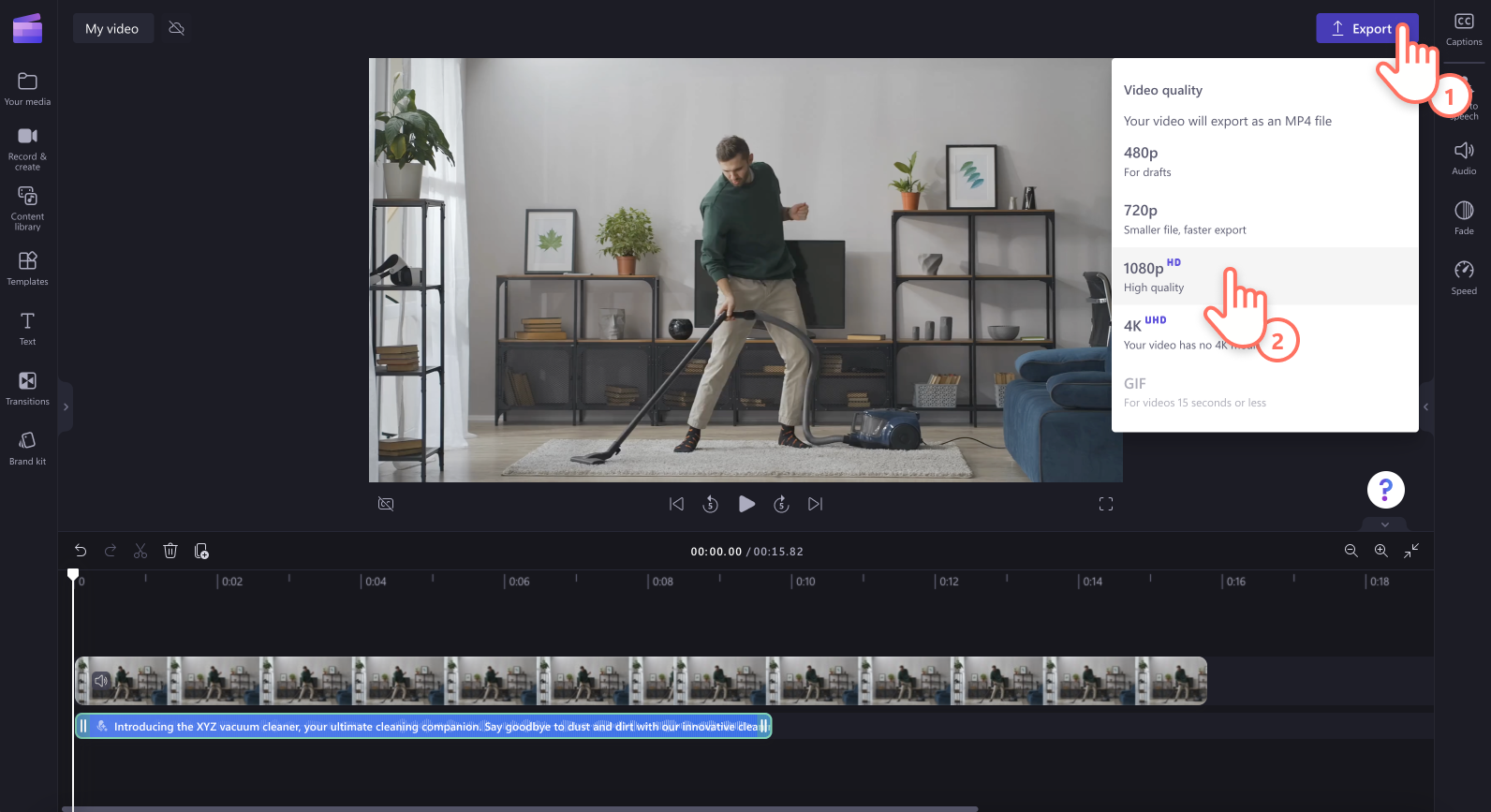Undo the last action
This screenshot has height=812, width=1491.
[x=81, y=551]
